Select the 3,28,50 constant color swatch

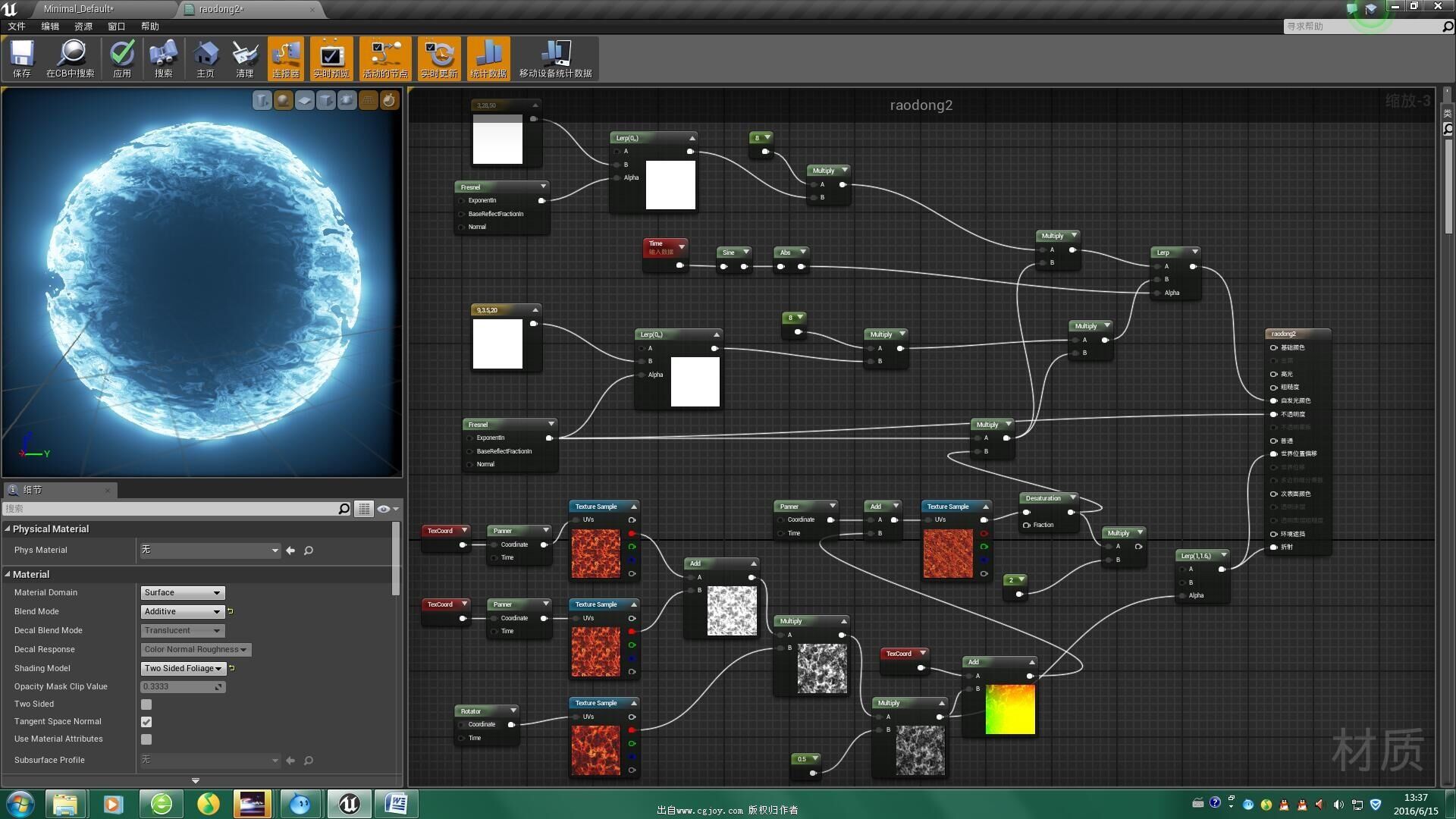tap(497, 140)
